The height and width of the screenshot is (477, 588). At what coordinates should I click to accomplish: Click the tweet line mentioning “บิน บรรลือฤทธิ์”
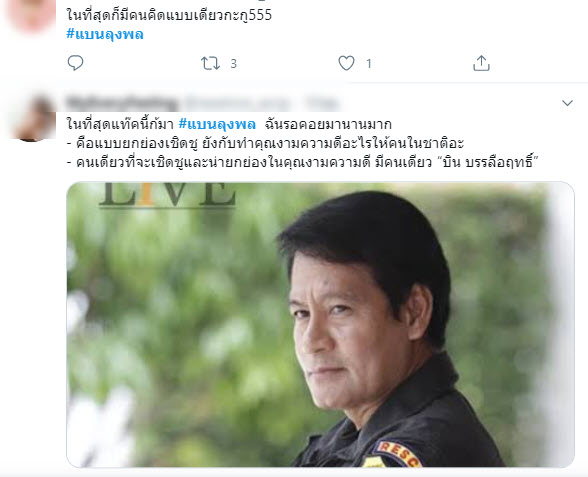coord(303,162)
